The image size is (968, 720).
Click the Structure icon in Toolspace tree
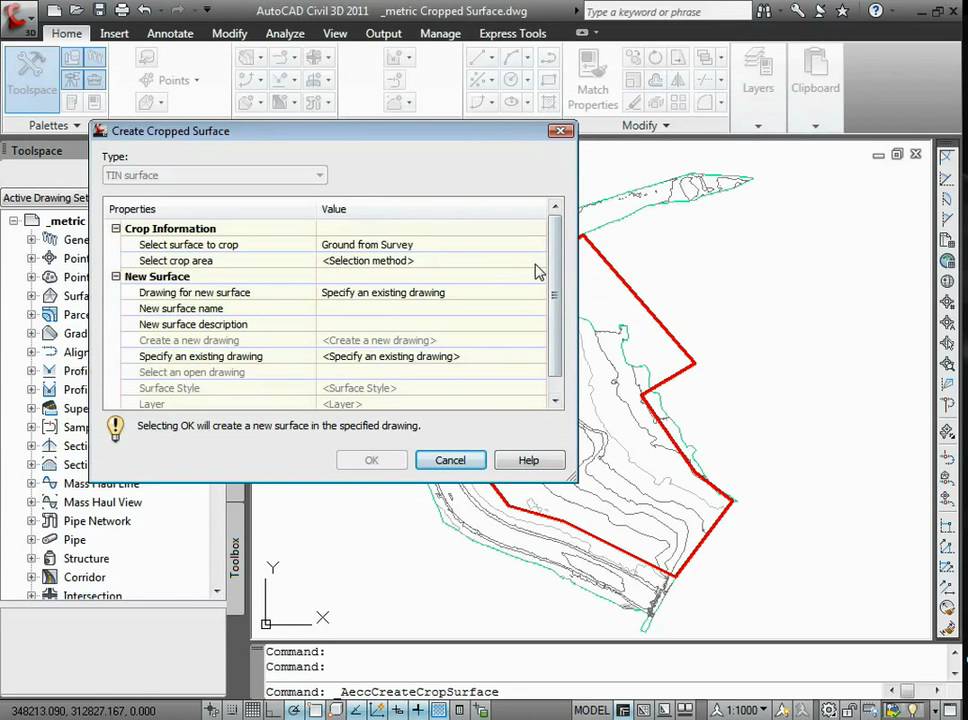click(x=49, y=558)
